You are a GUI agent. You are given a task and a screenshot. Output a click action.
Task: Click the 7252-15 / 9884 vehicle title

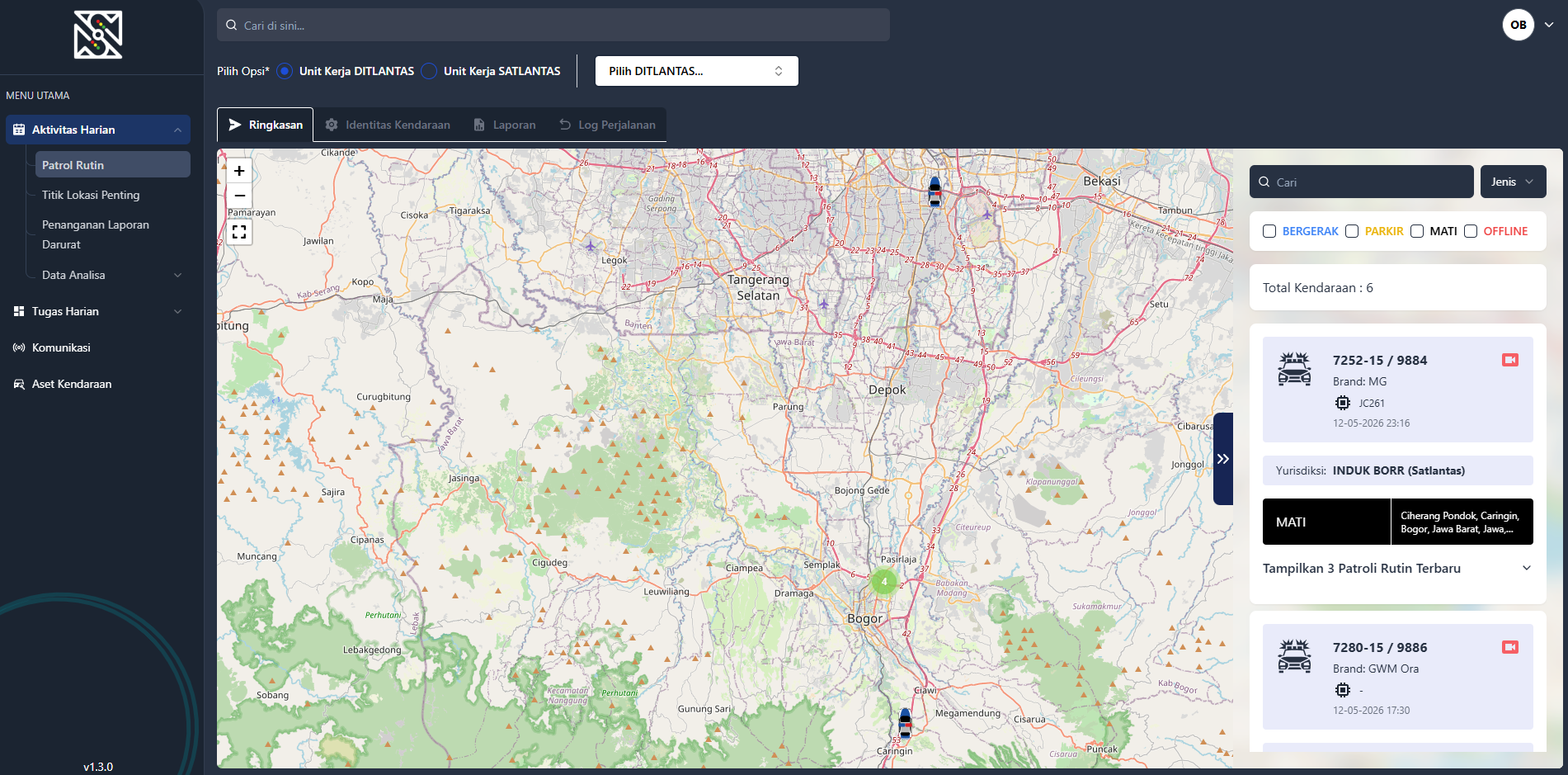(x=1380, y=360)
